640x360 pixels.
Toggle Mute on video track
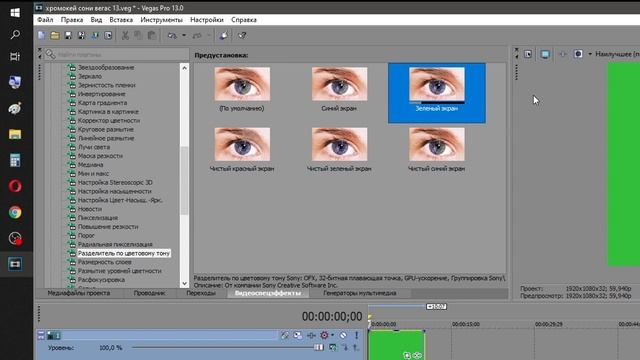click(x=343, y=336)
